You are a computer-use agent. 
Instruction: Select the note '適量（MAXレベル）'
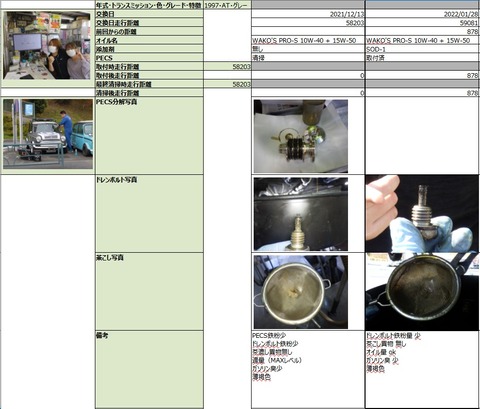click(277, 360)
